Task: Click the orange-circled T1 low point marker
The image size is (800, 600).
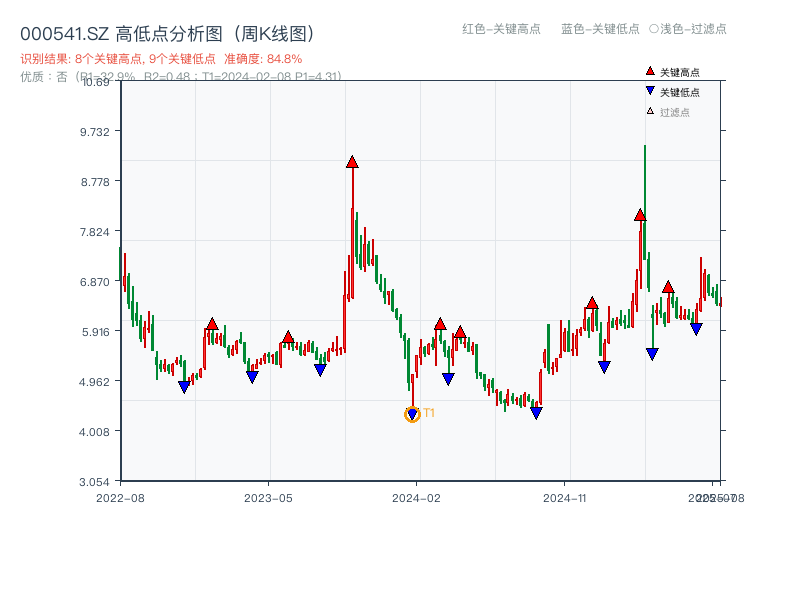Action: tap(412, 413)
